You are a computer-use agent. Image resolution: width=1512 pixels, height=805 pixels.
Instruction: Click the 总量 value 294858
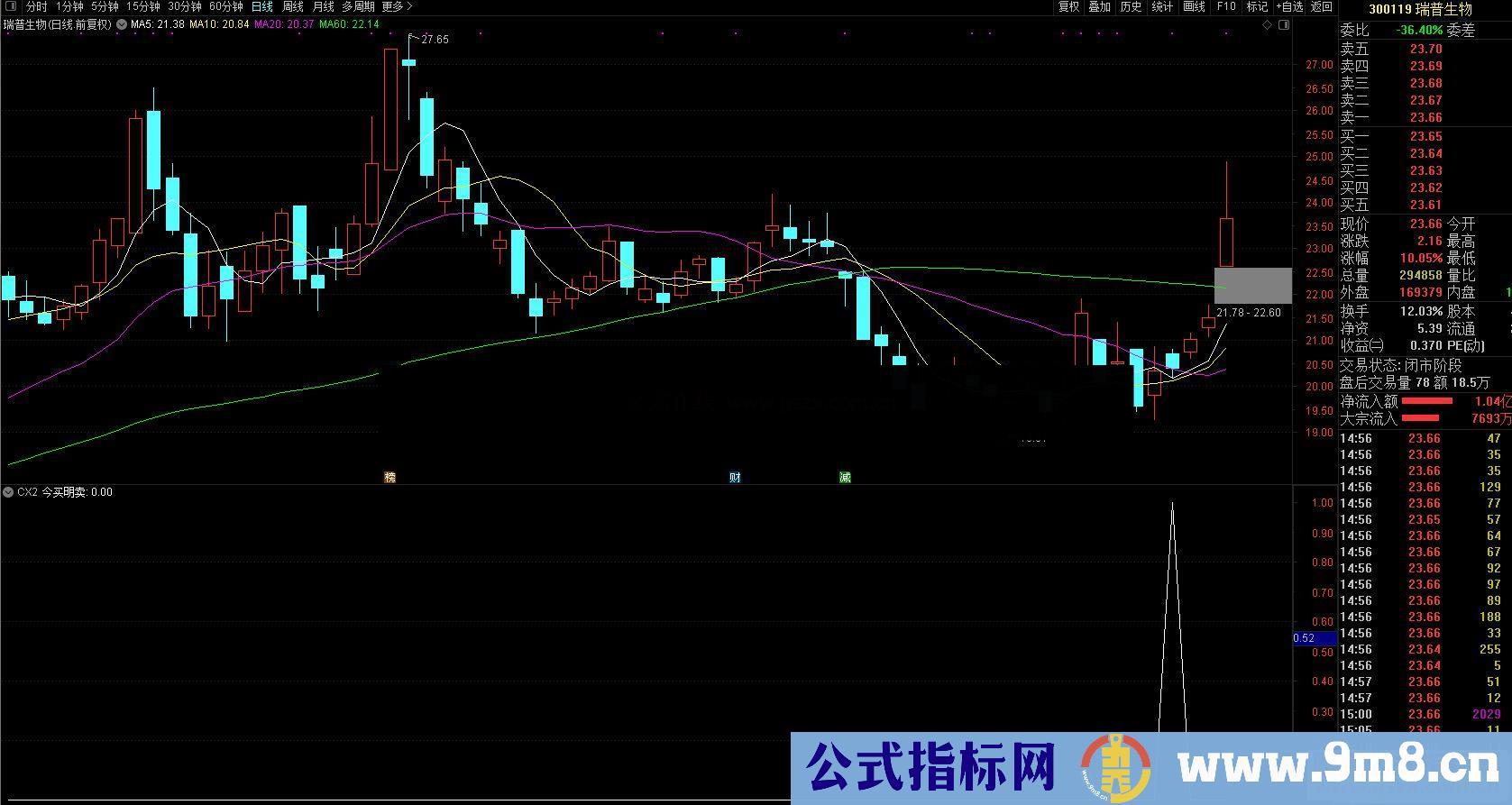(x=1421, y=275)
